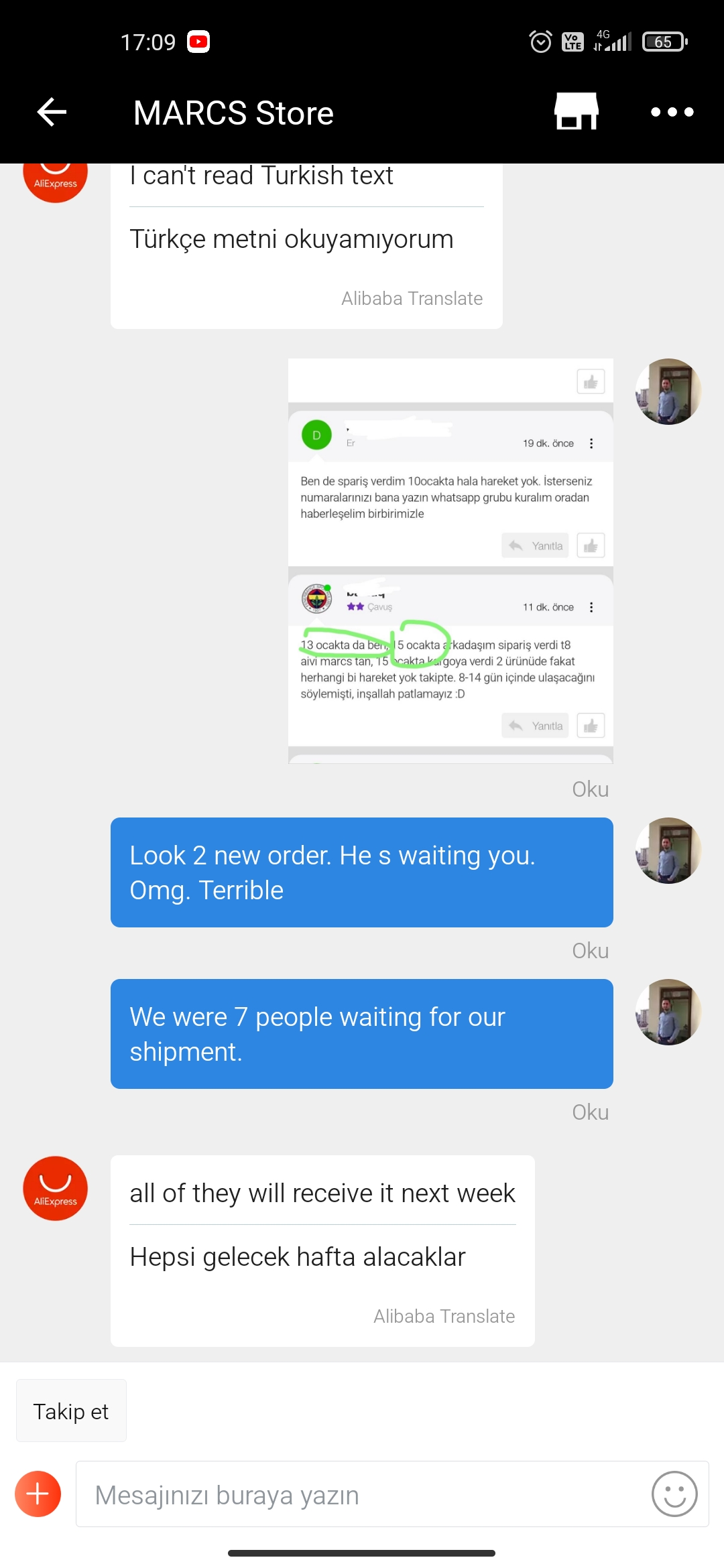
Task: Tap the user avatar beside the screenshot message
Action: pyautogui.click(x=668, y=391)
